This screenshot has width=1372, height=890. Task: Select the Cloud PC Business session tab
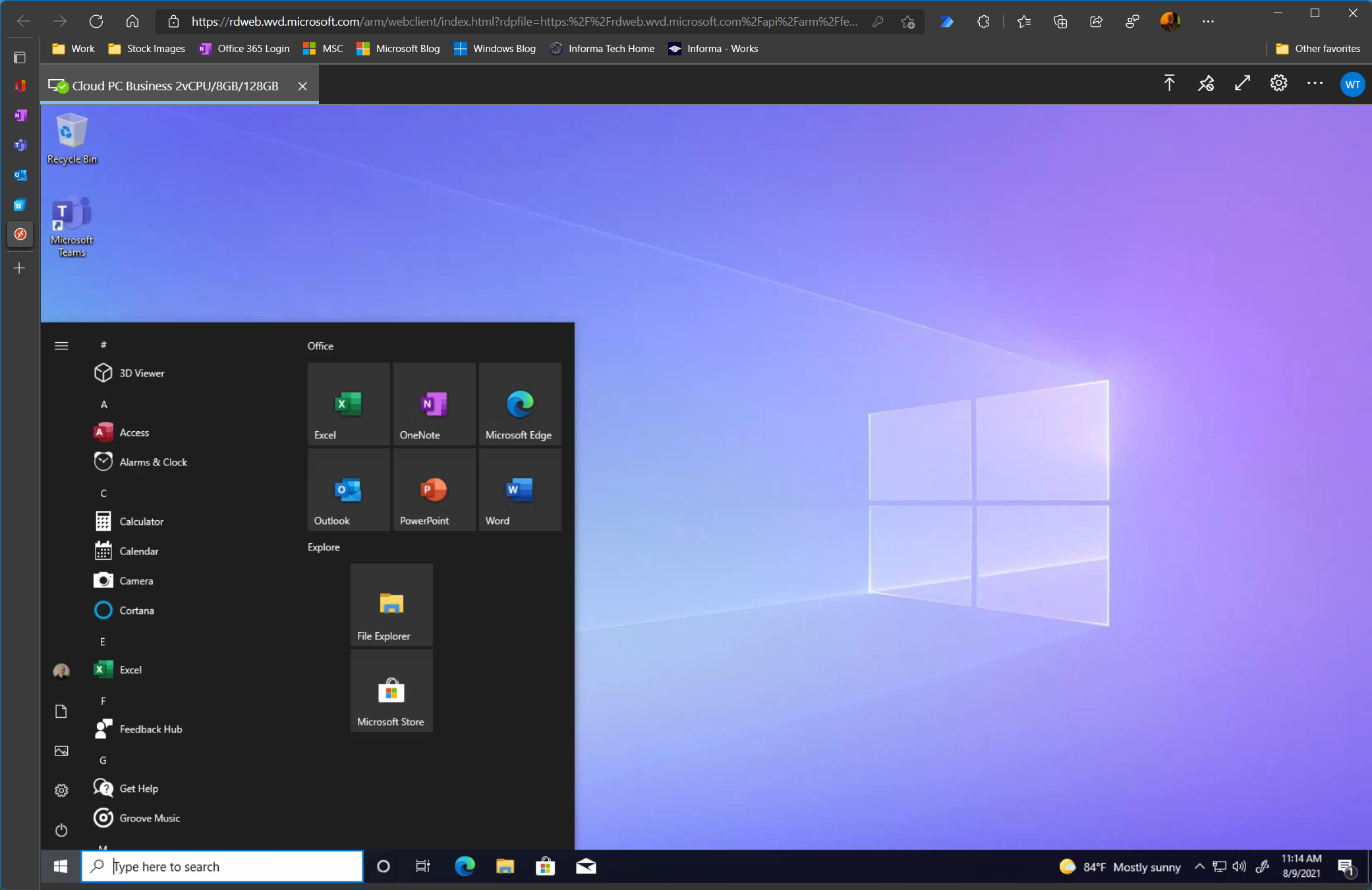click(175, 86)
